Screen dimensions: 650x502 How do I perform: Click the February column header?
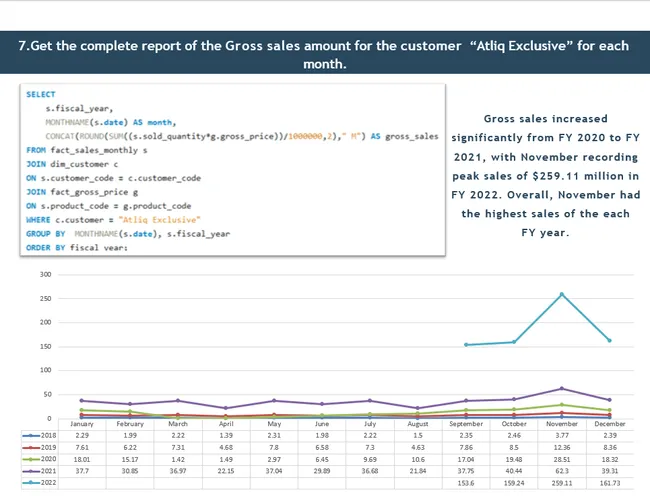(130, 424)
